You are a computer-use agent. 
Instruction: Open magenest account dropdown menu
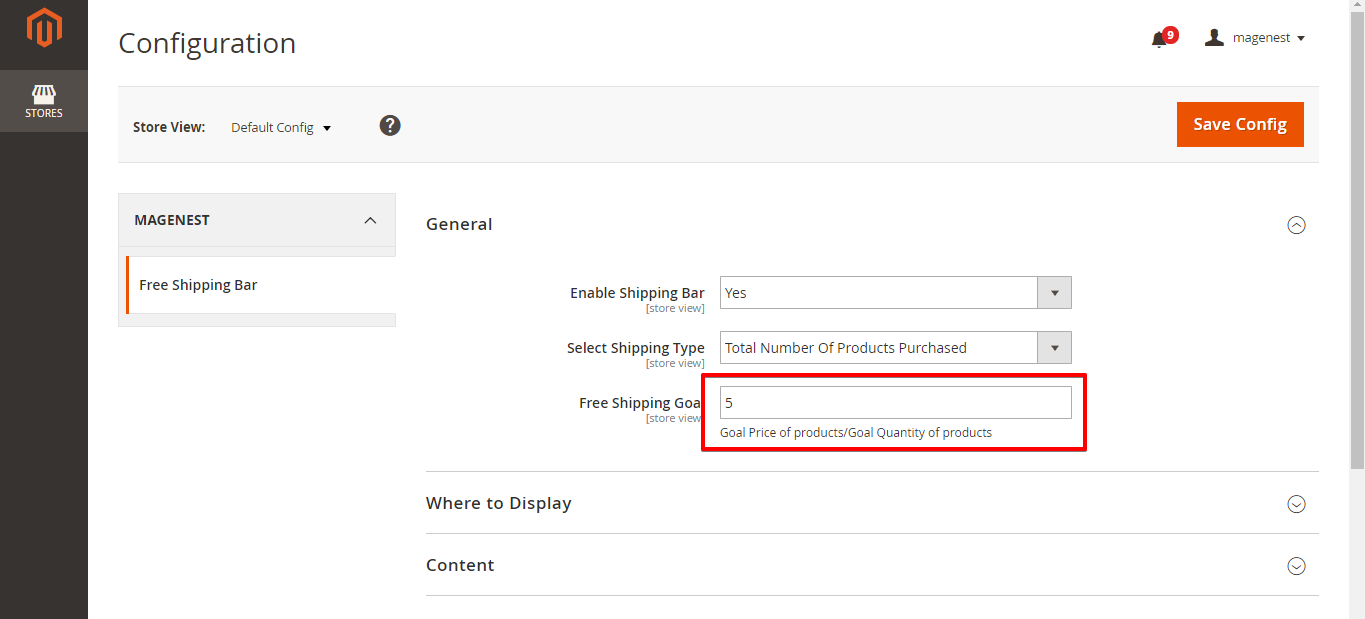click(x=1268, y=38)
